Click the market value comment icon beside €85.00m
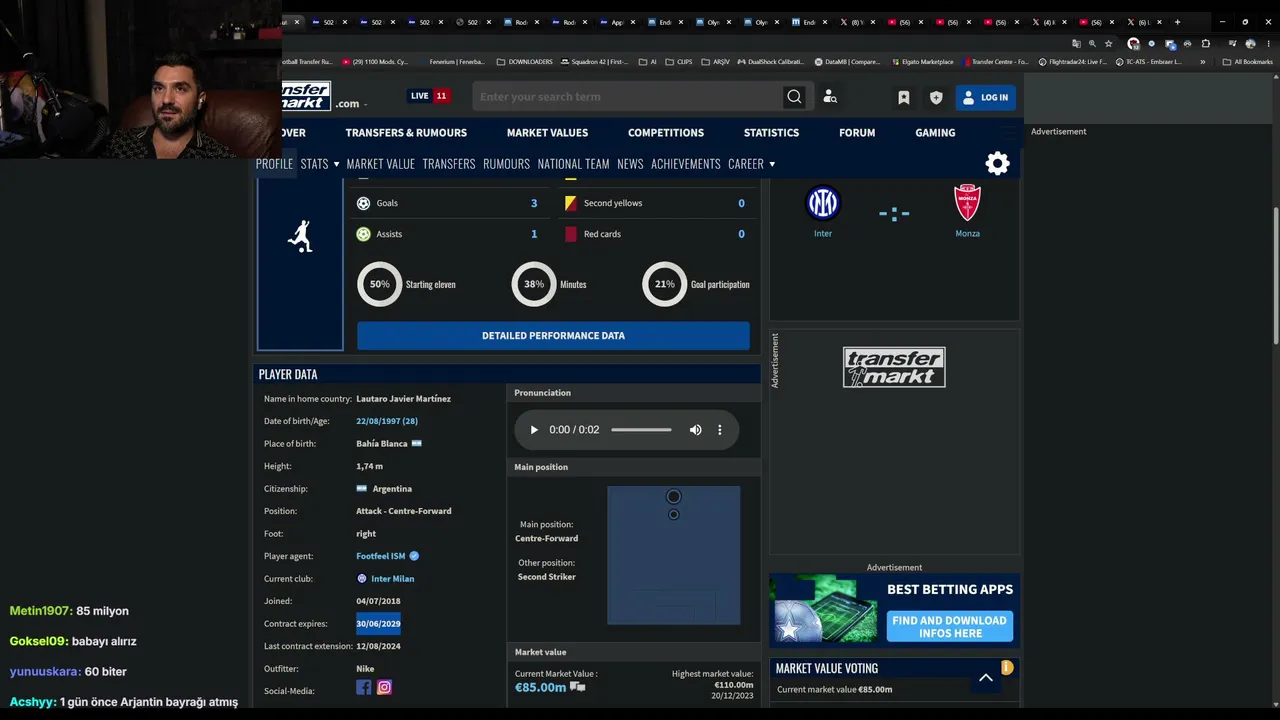This screenshot has width=1280, height=720. (x=577, y=687)
